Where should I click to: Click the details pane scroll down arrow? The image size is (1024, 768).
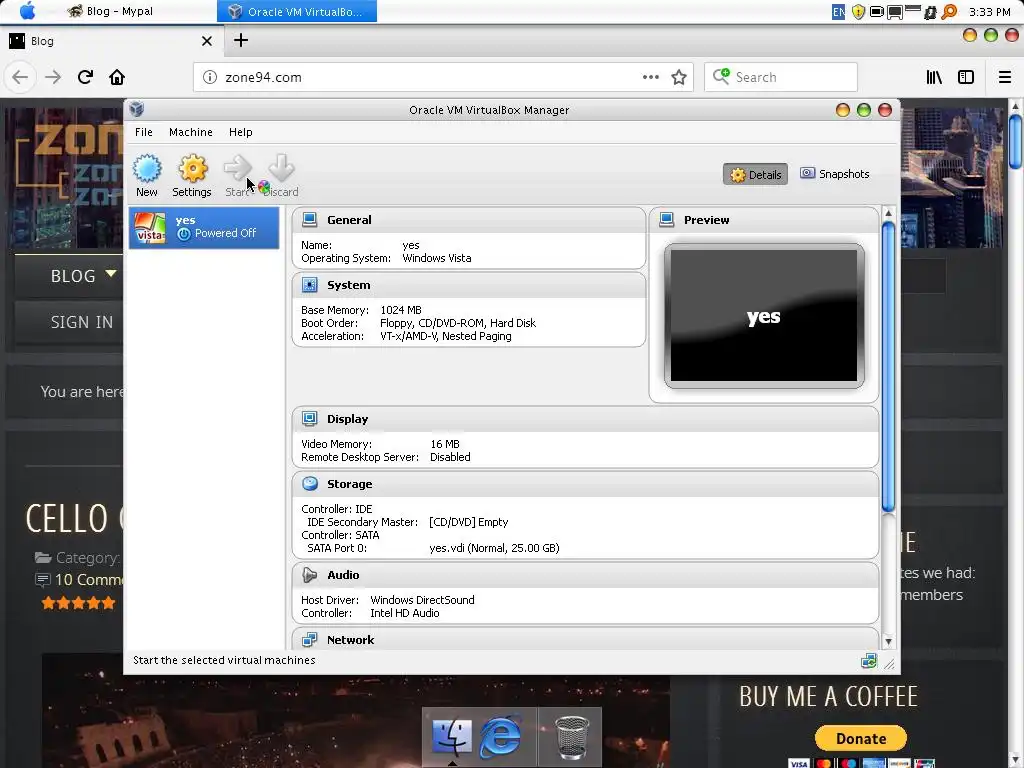(x=888, y=642)
